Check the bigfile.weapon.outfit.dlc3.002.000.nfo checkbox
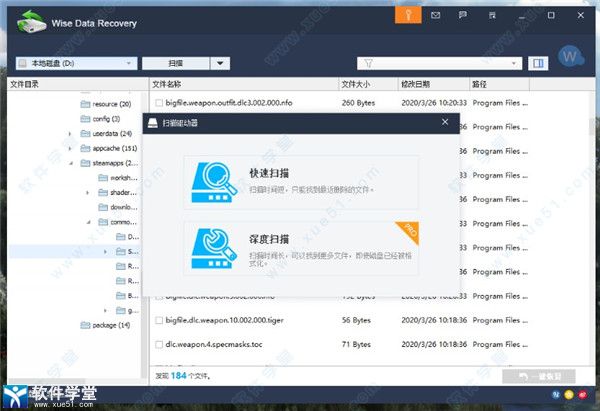600x411 pixels. (x=159, y=103)
